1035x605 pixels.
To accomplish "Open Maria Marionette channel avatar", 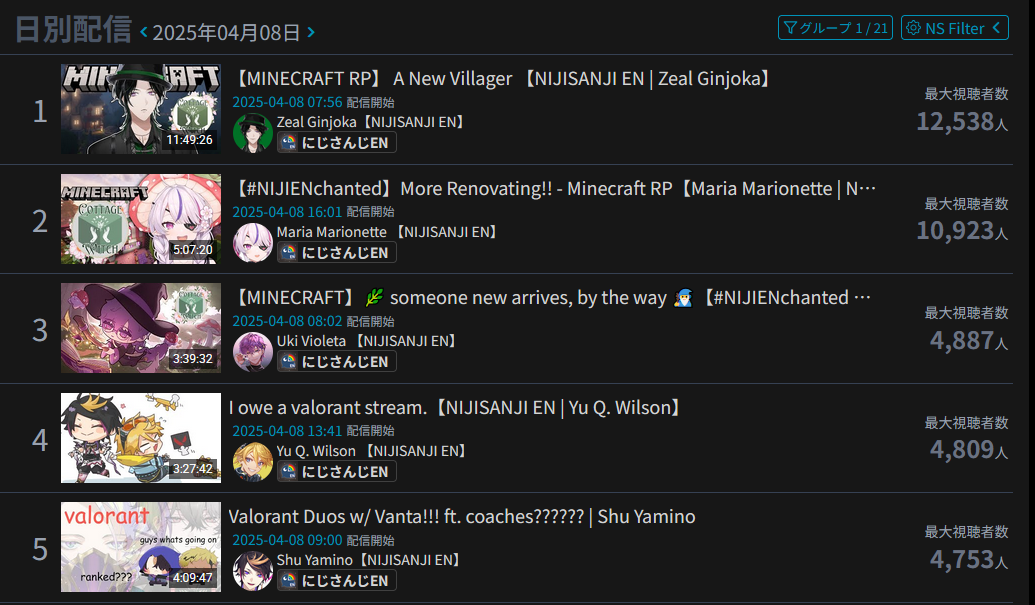I will tap(253, 243).
